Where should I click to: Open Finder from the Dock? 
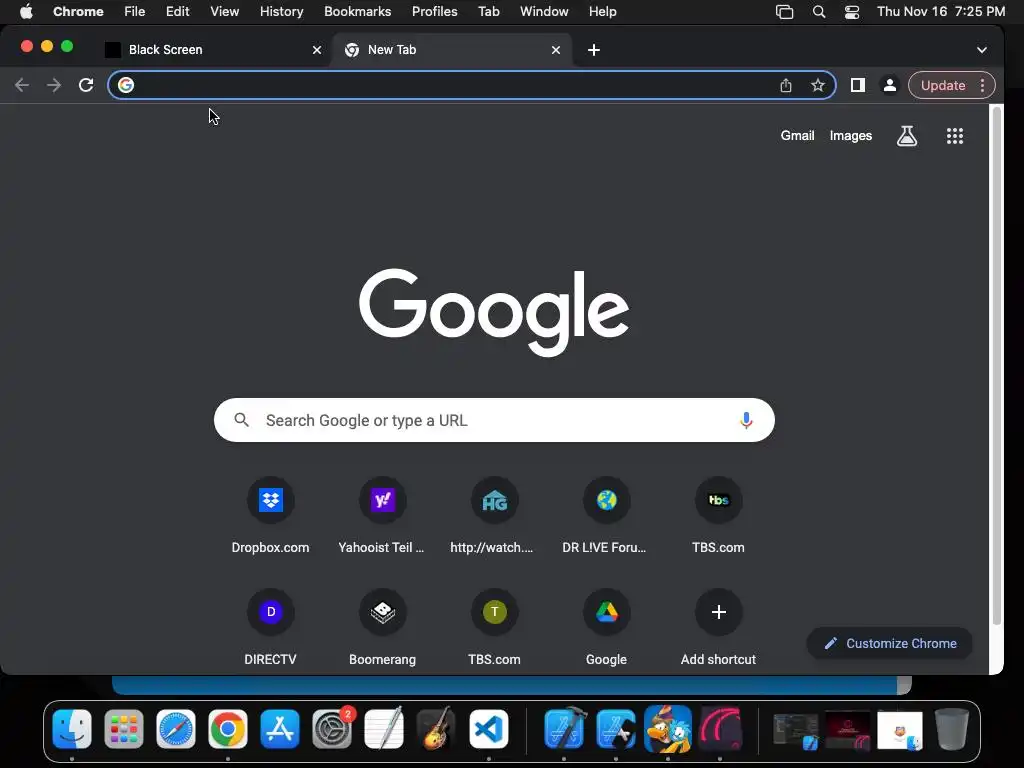tap(72, 729)
